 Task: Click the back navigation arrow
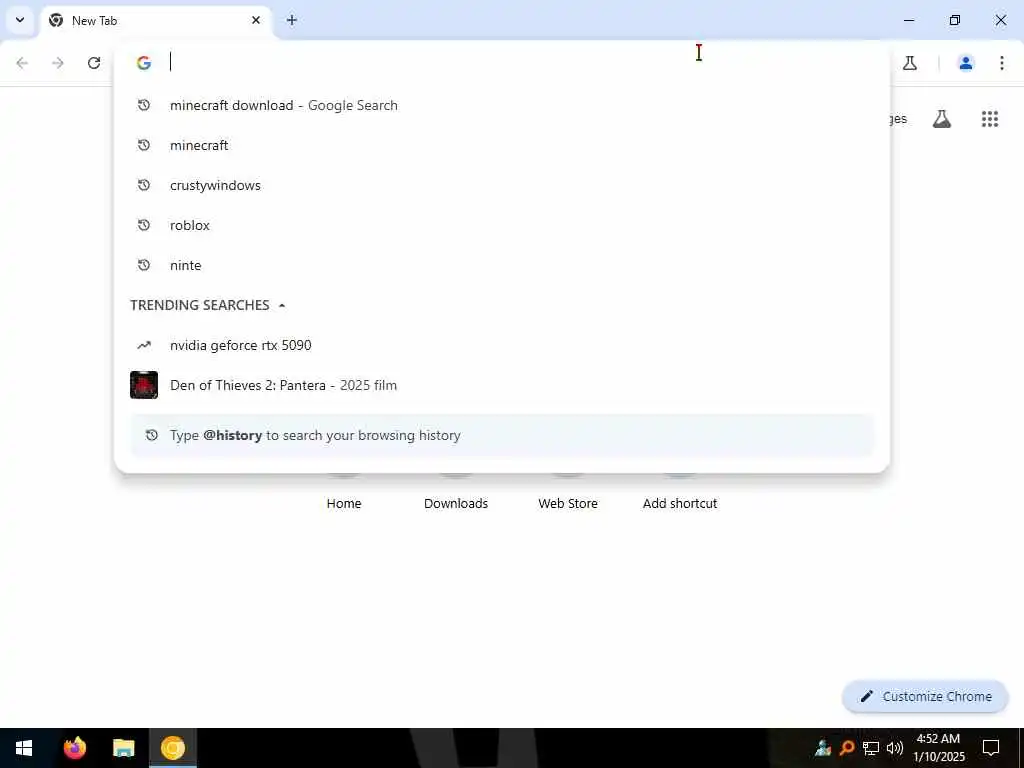(x=22, y=63)
